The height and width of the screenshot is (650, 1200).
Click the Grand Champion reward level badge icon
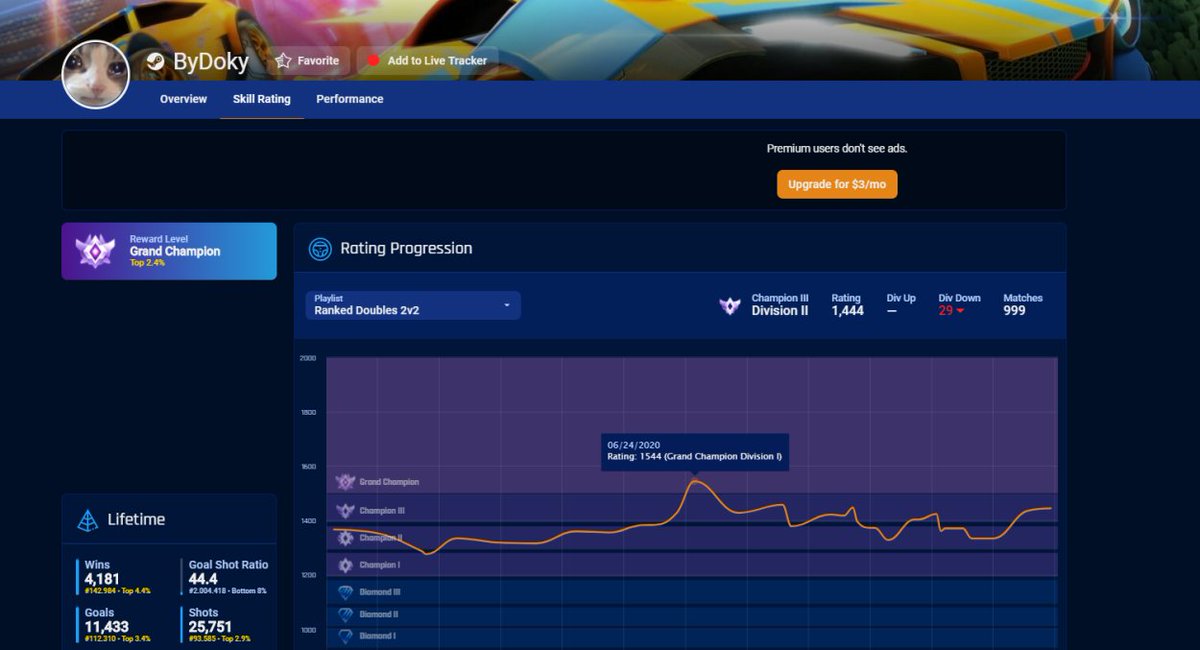pyautogui.click(x=96, y=251)
